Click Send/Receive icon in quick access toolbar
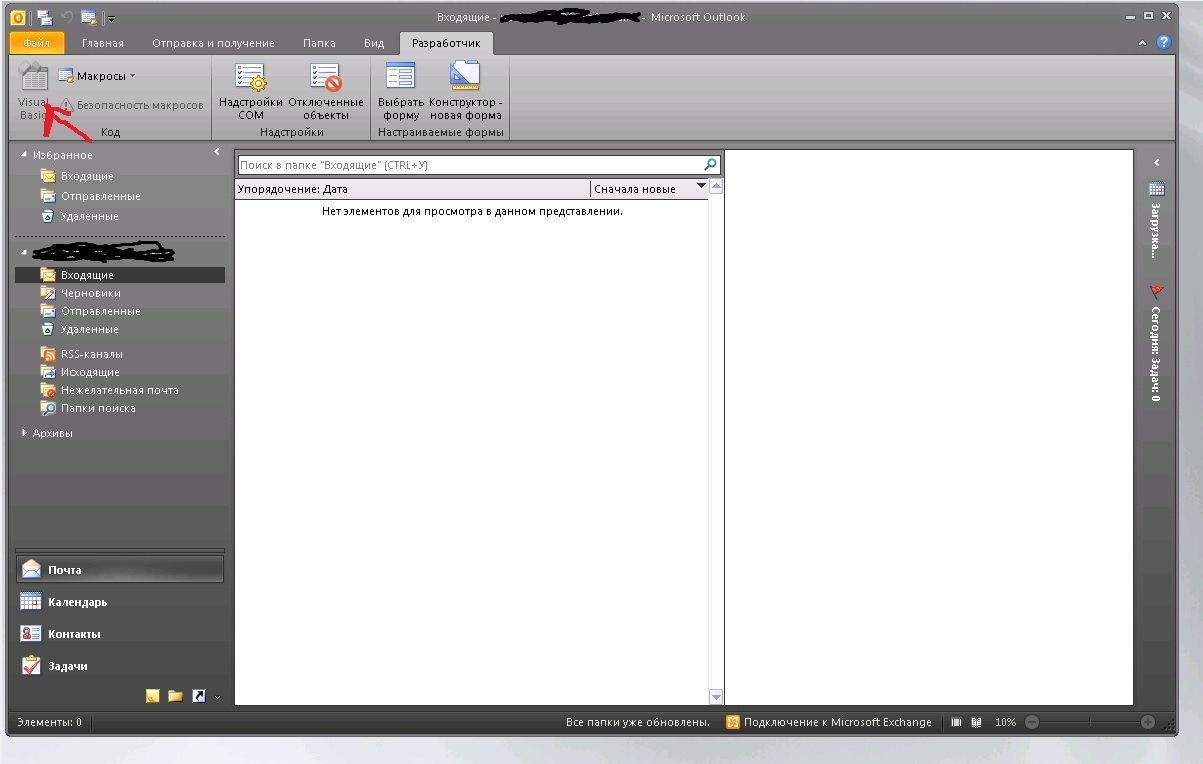The width and height of the screenshot is (1203, 764). [45, 17]
